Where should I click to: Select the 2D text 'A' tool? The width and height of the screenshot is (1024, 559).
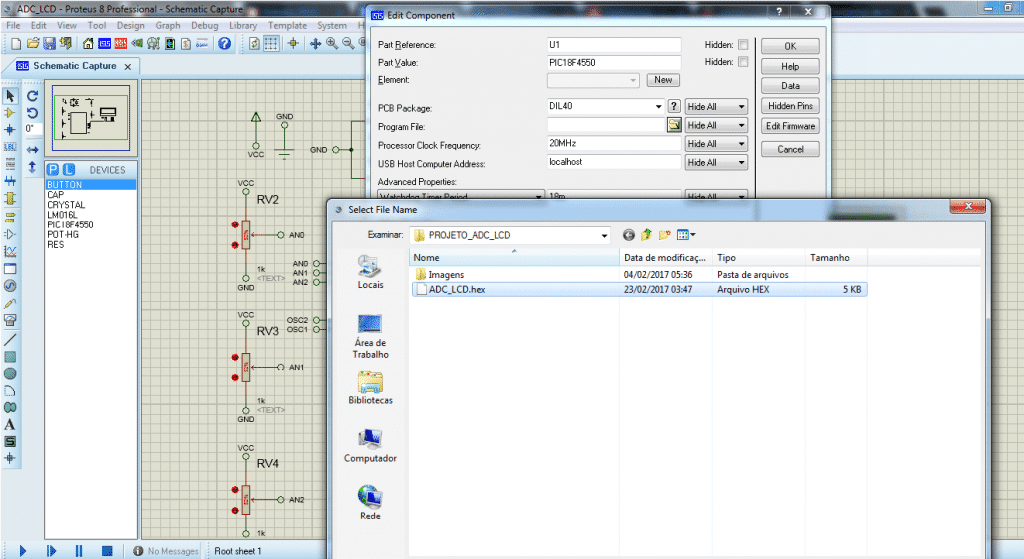pyautogui.click(x=10, y=424)
